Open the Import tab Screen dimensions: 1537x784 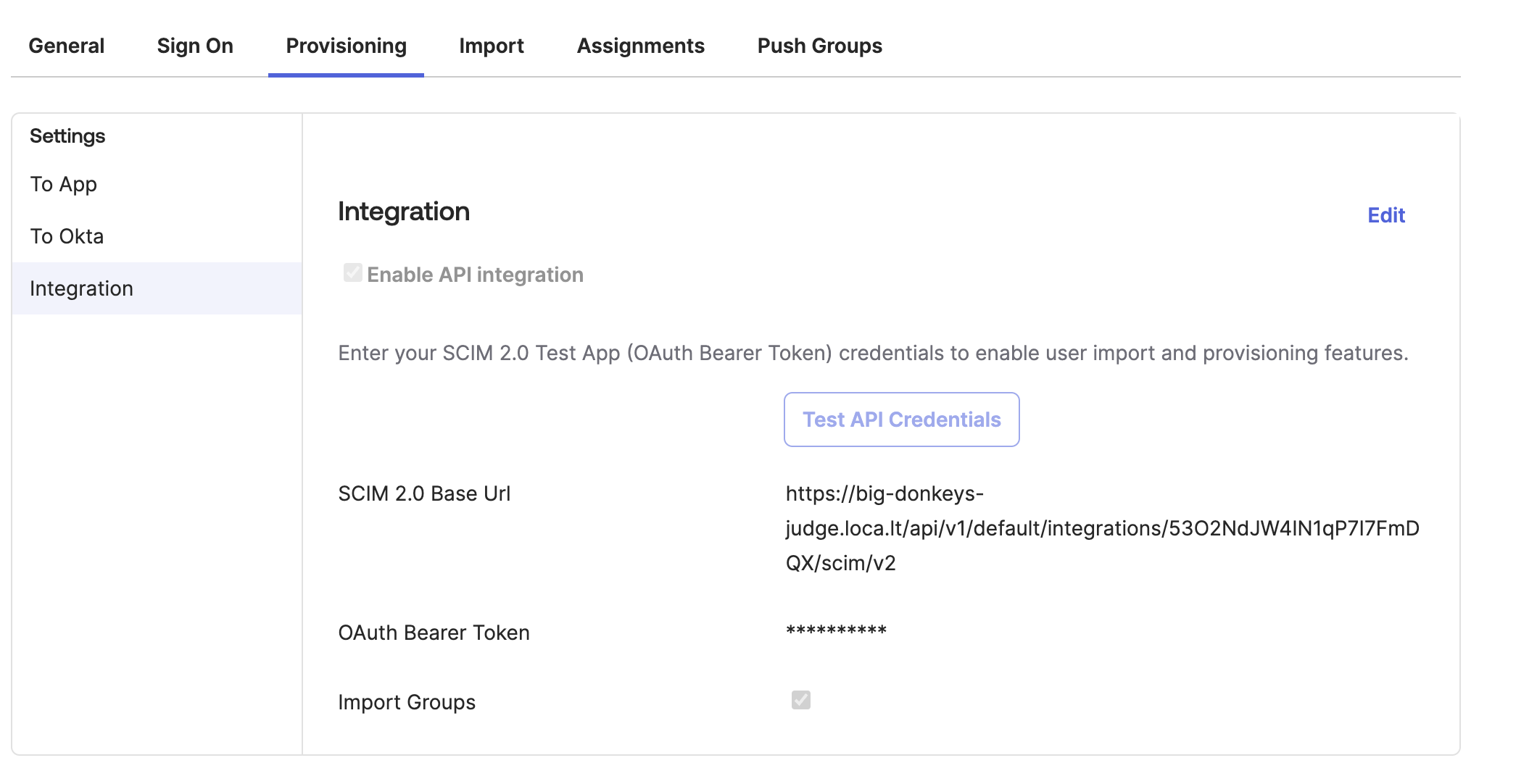[491, 46]
